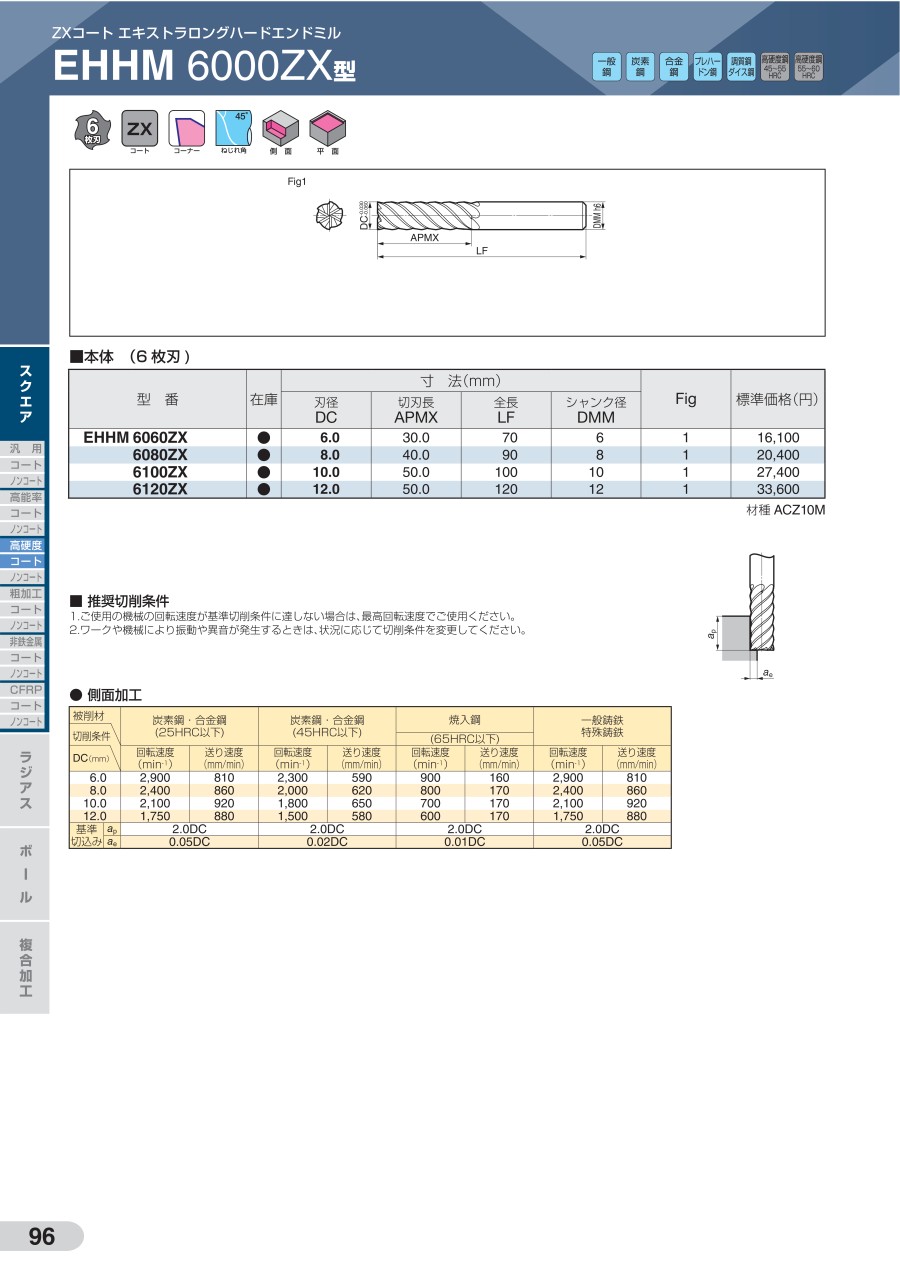
Task: Click CFRP in the side index
Action: click(25, 689)
